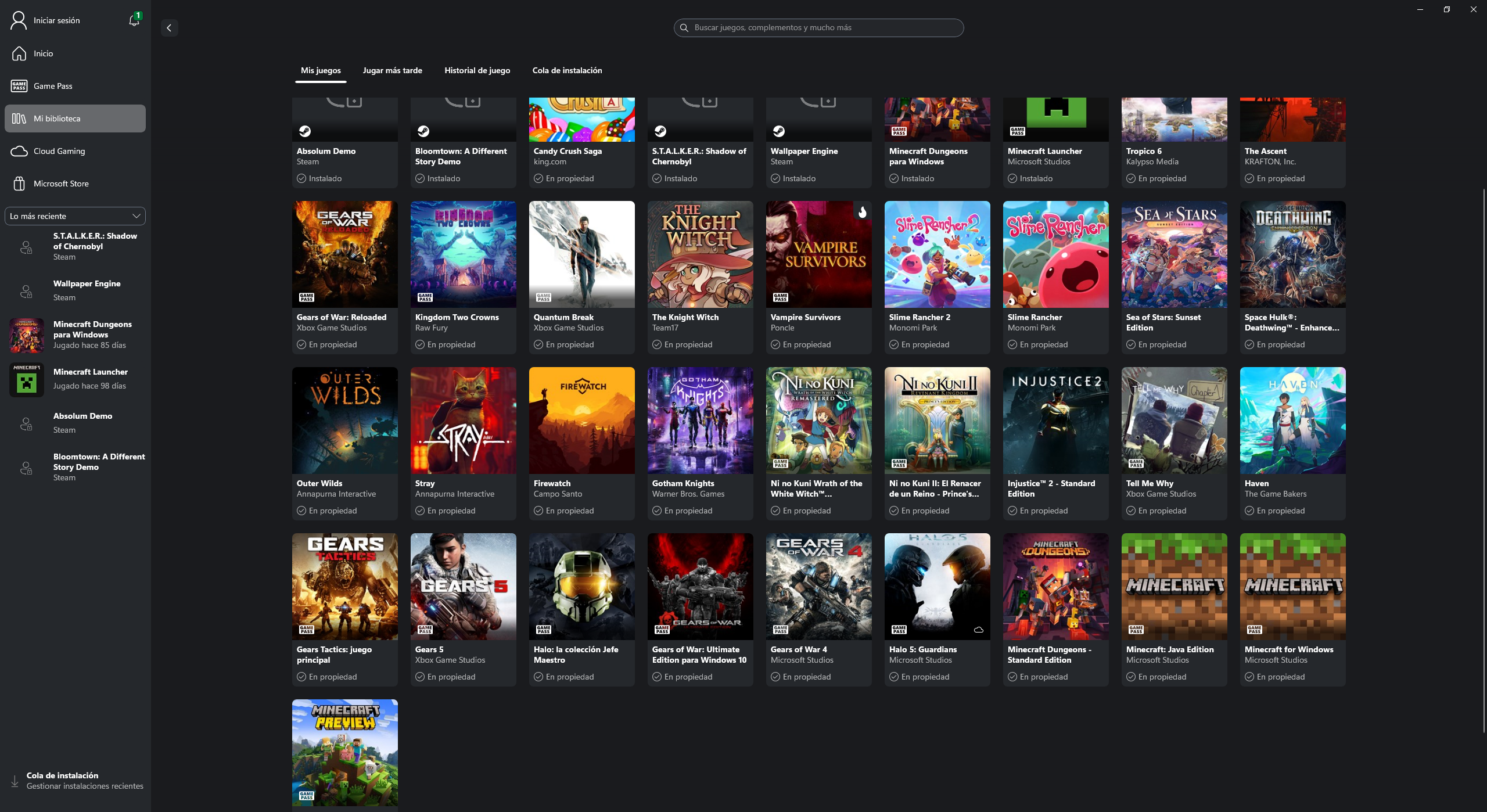Click the Cola de instalación download icon

15,781
